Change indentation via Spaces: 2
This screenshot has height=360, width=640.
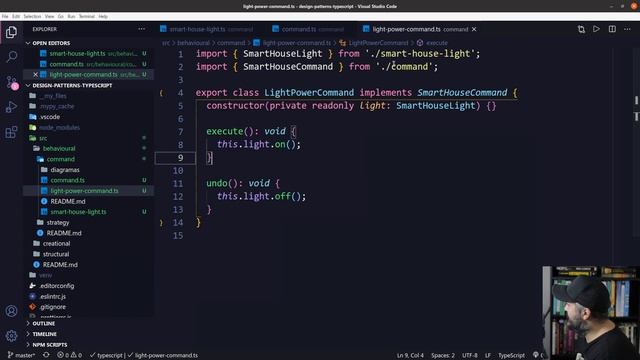(x=443, y=355)
